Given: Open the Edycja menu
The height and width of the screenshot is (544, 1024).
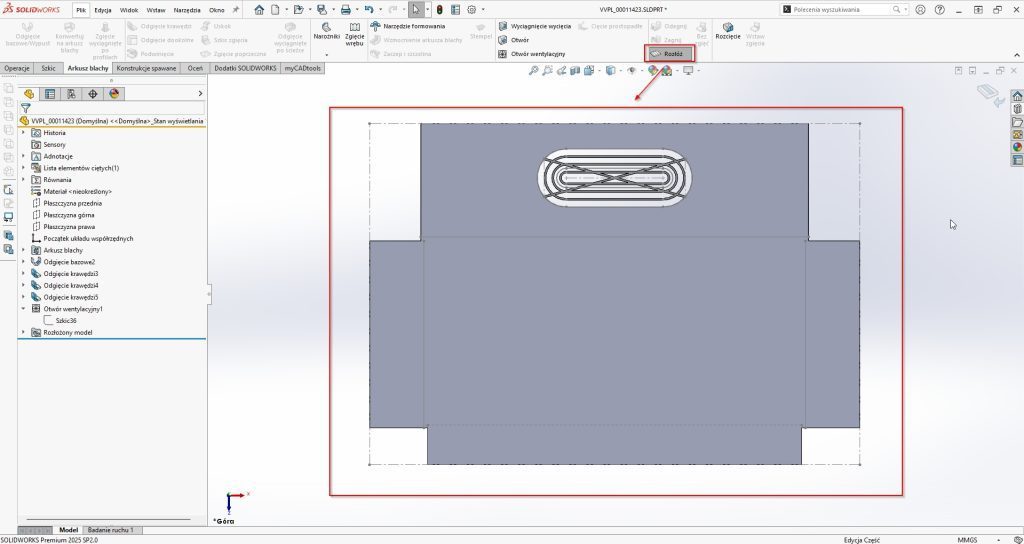Looking at the screenshot, I should click(x=103, y=10).
